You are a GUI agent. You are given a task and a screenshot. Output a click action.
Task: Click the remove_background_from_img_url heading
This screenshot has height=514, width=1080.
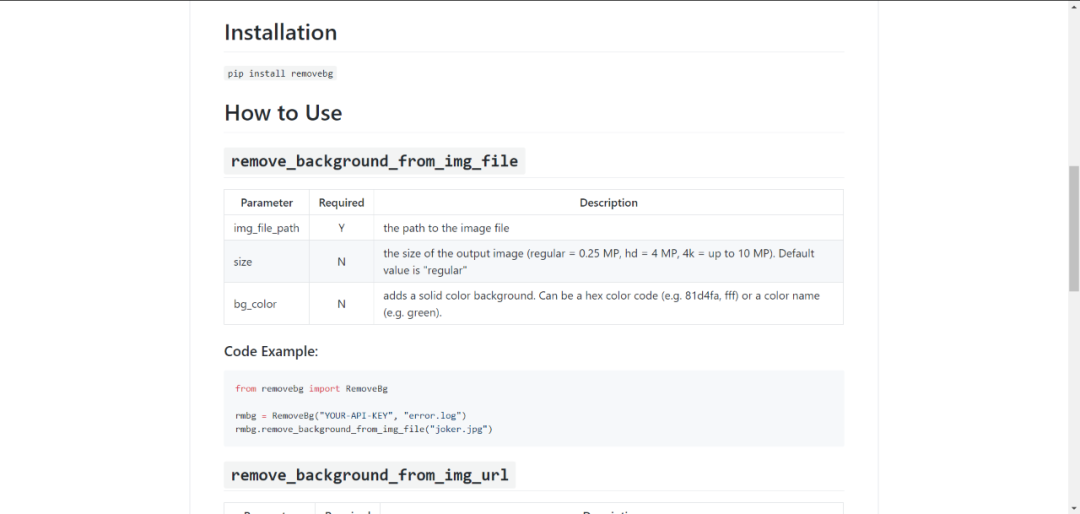coord(370,475)
